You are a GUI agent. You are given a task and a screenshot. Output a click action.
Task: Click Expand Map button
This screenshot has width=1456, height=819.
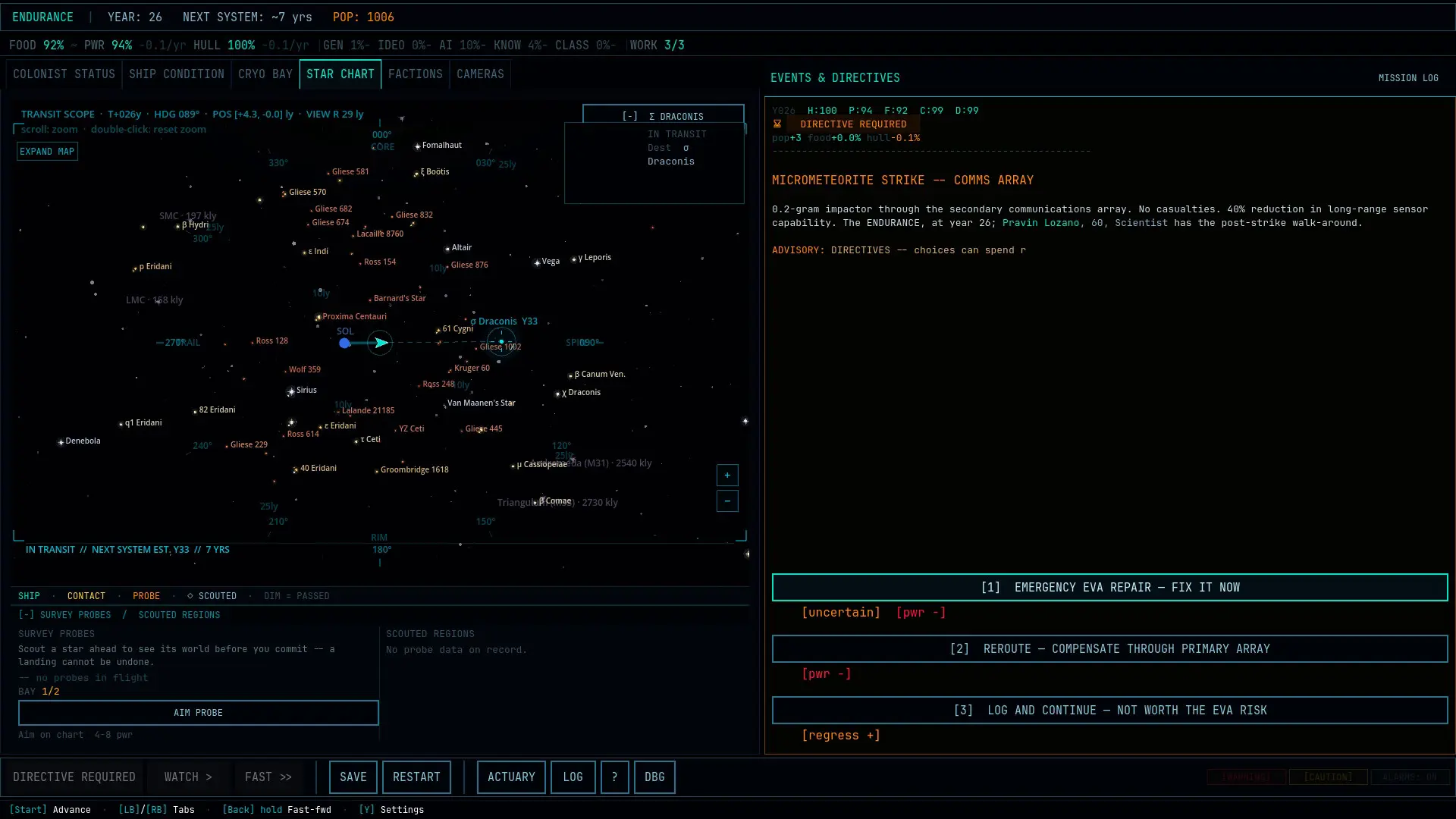pos(47,152)
